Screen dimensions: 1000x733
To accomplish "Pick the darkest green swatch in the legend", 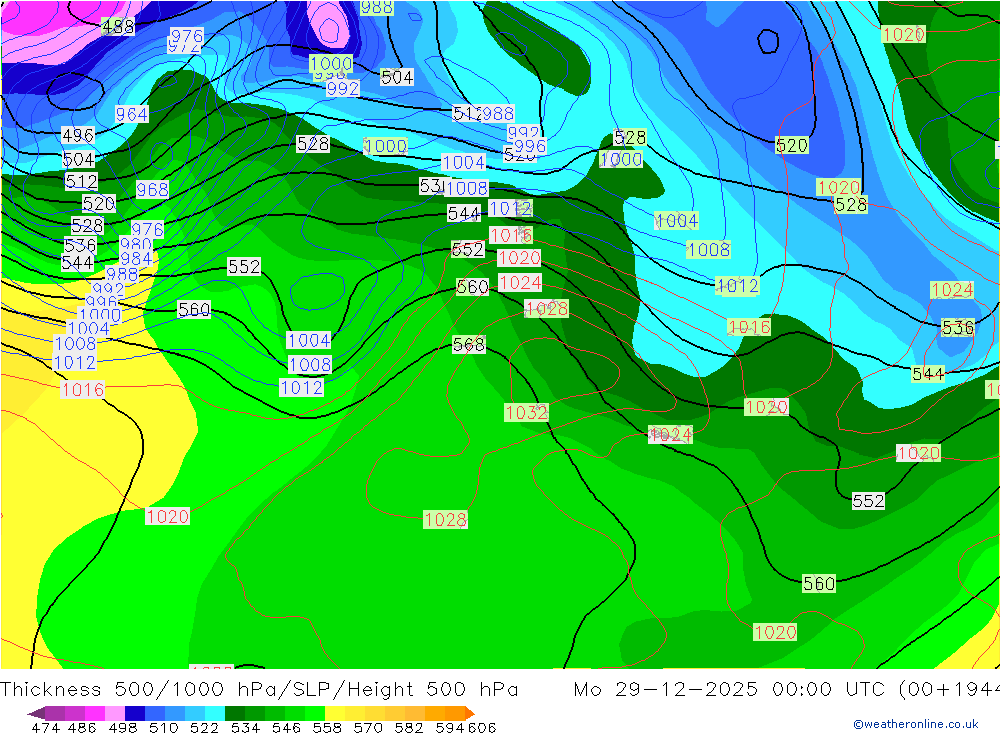I will [x=235, y=713].
